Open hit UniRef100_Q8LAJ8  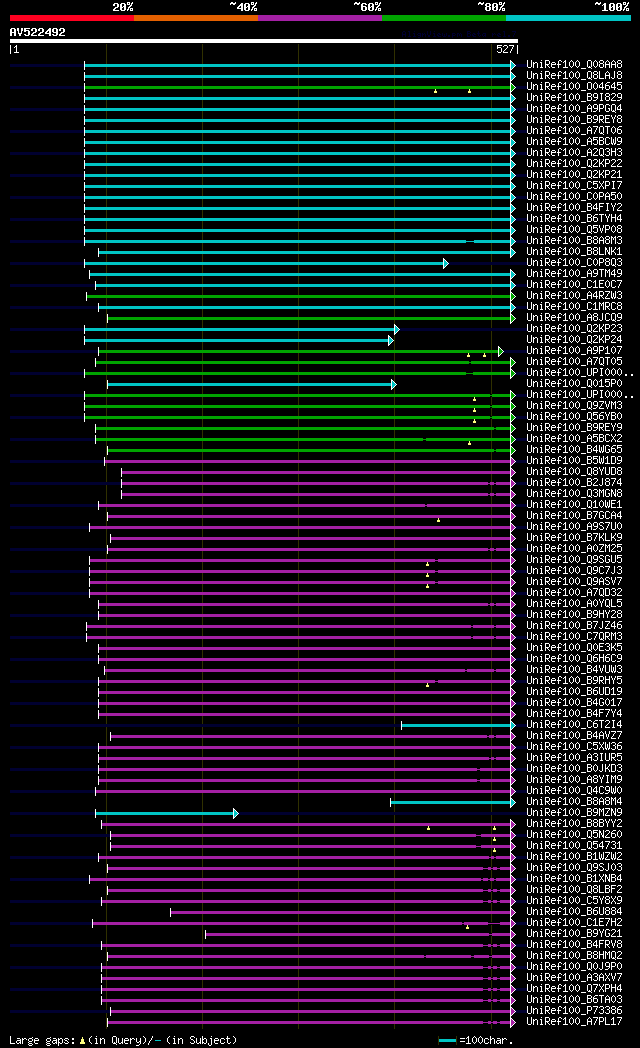tap(574, 76)
